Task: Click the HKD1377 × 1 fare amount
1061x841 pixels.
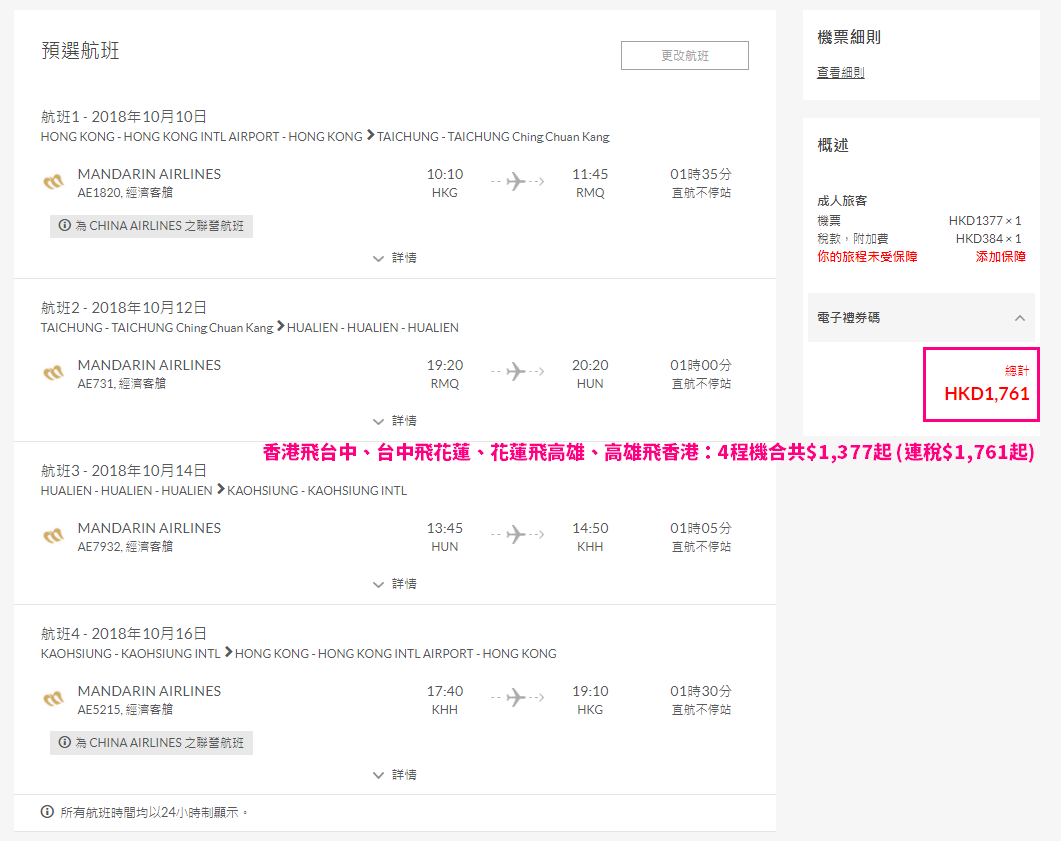Action: pos(985,221)
